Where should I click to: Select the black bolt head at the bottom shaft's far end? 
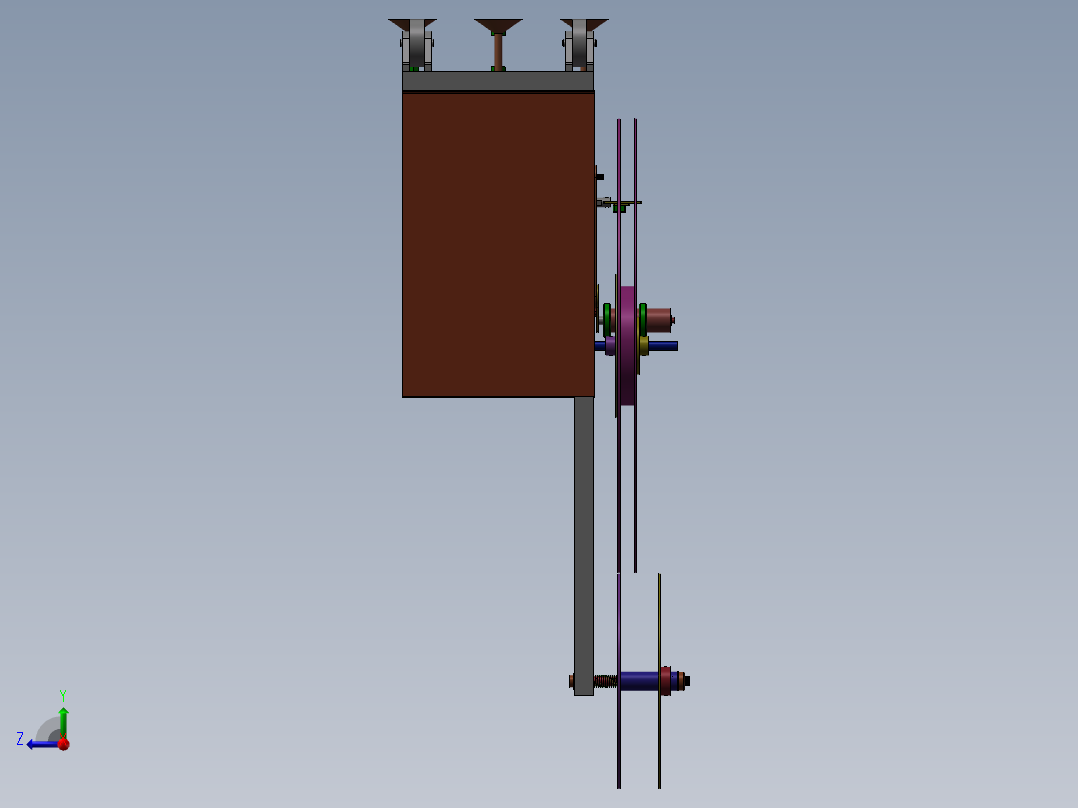[x=686, y=681]
